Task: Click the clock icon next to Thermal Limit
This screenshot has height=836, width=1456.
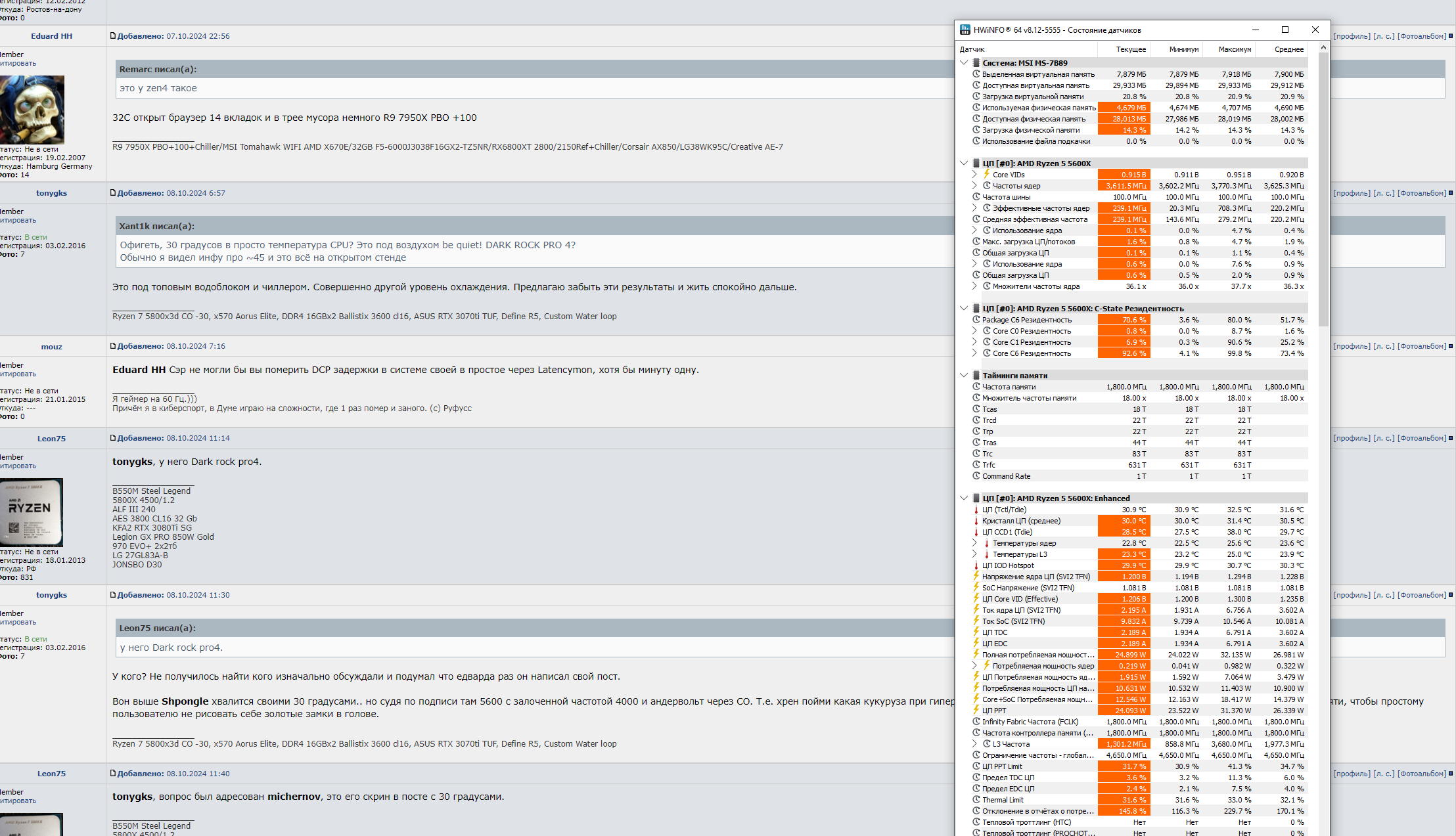Action: [x=976, y=800]
